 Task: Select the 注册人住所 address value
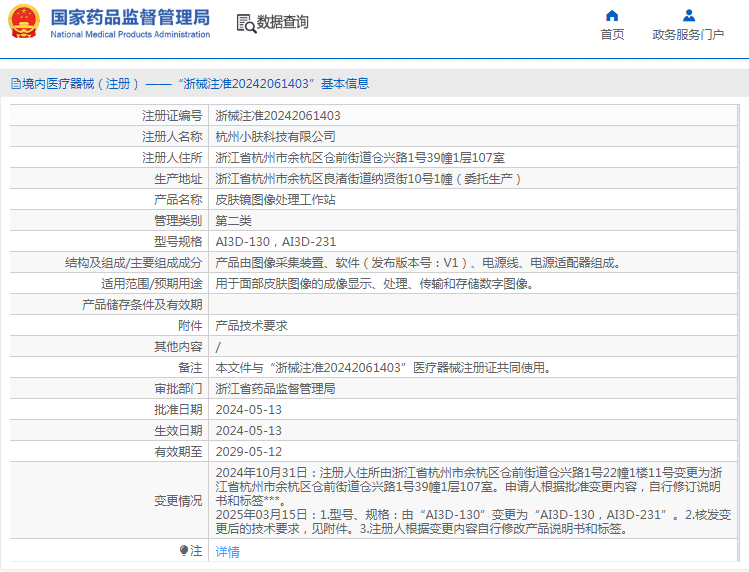(x=360, y=158)
